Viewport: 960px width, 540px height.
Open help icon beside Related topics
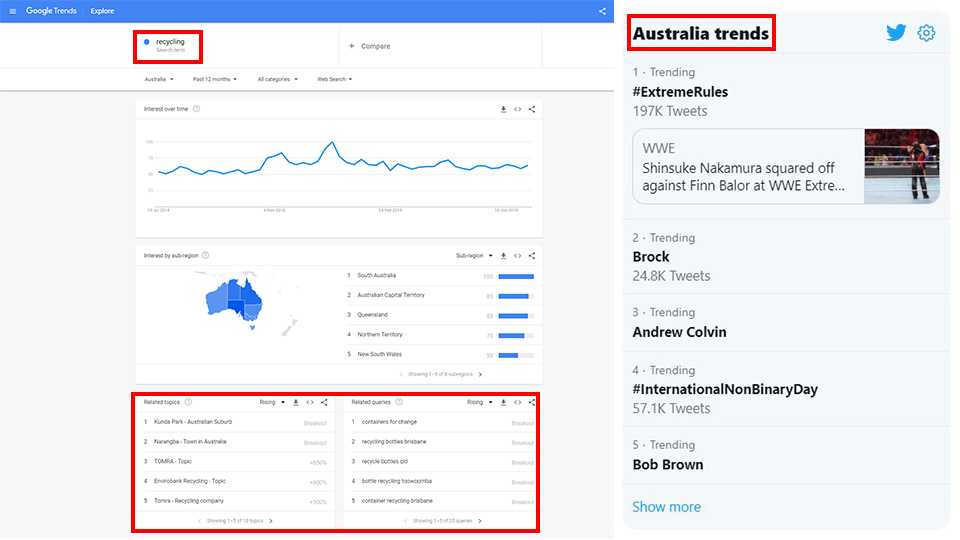tap(189, 402)
